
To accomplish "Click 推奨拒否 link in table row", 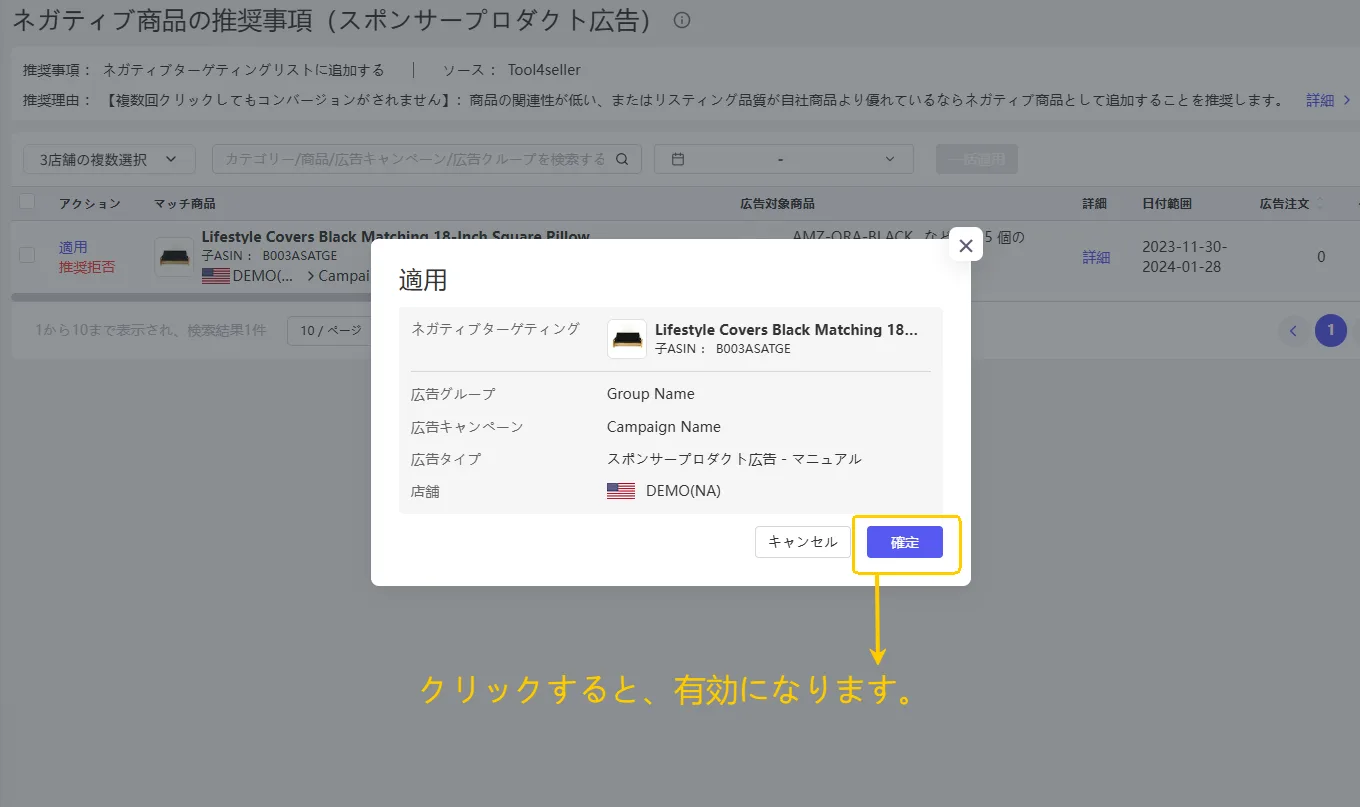I will click(x=86, y=267).
